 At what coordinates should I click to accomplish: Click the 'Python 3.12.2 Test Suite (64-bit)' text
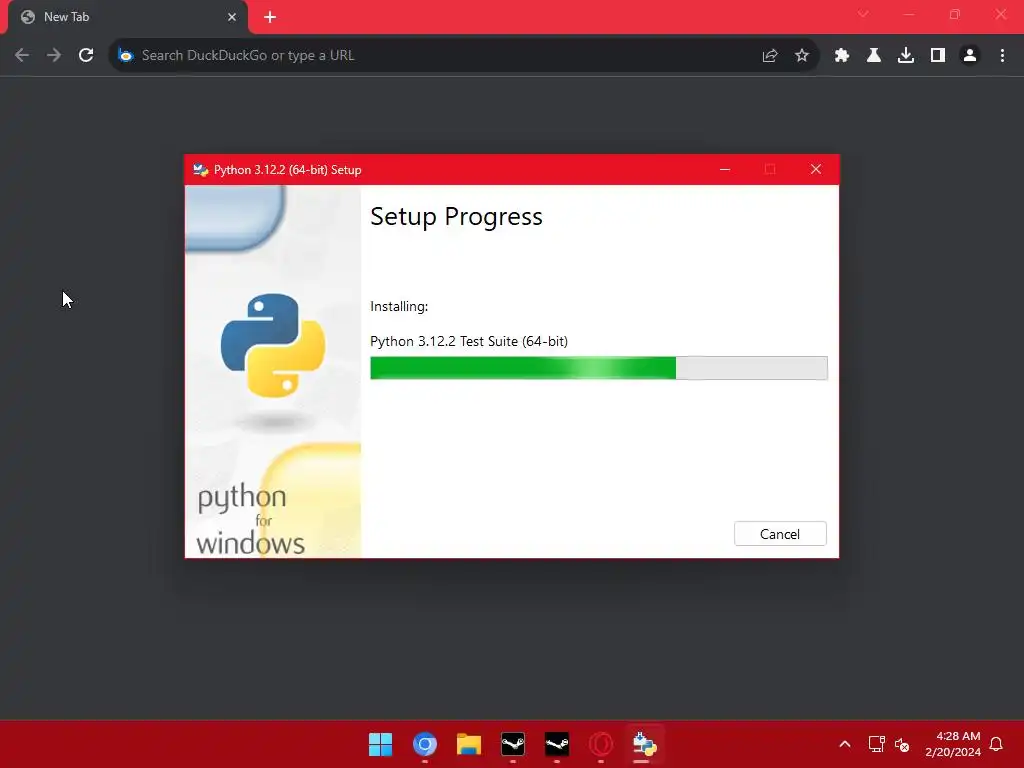point(469,341)
